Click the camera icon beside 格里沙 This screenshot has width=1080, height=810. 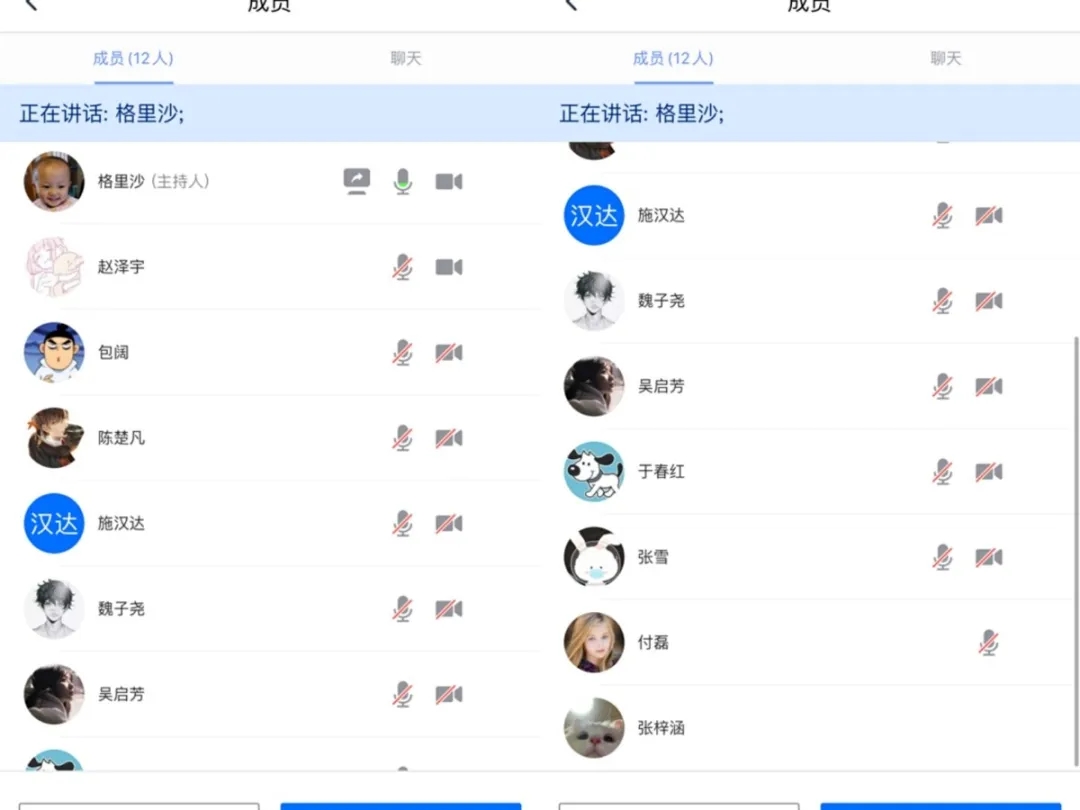[449, 181]
